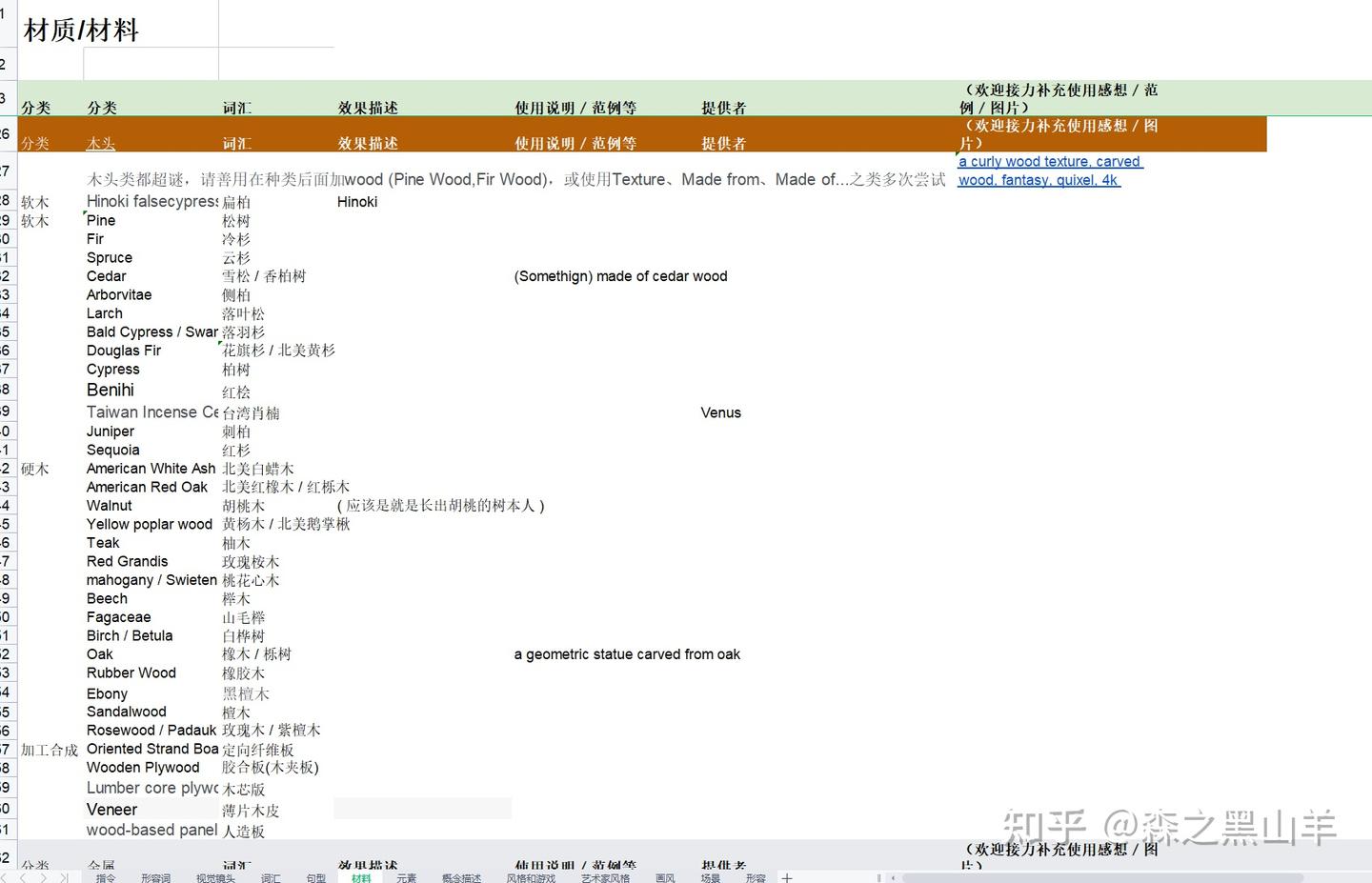Open the 形容词 sheet tab
1372x883 pixels.
[x=156, y=877]
